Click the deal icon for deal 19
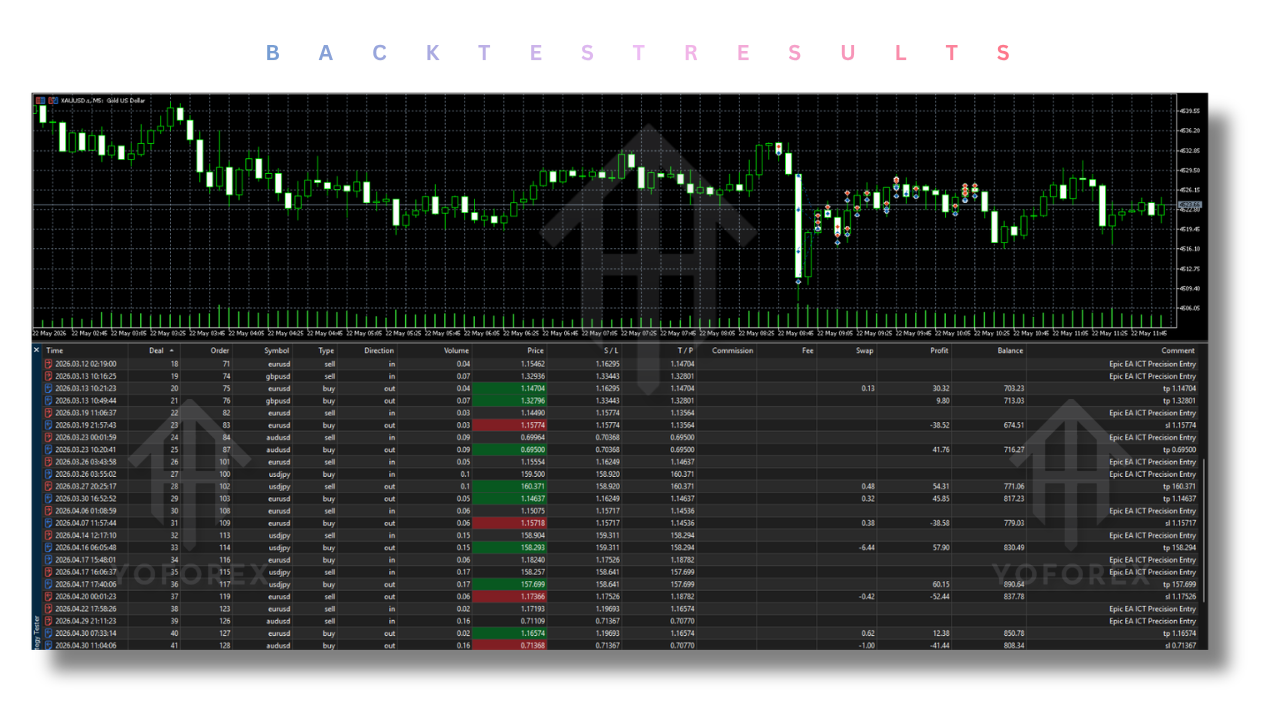 tap(49, 376)
